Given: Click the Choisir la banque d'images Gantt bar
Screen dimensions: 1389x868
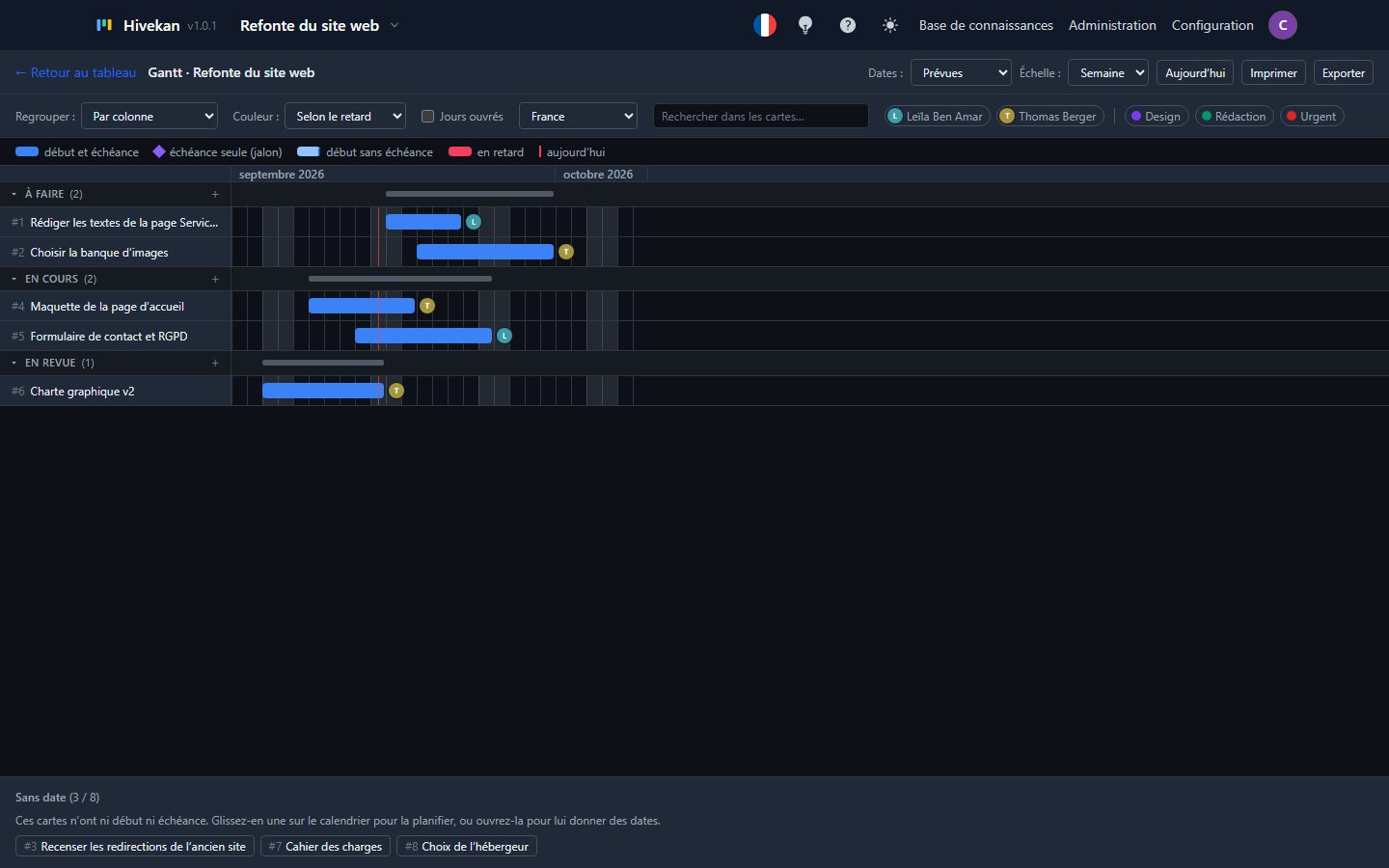Looking at the screenshot, I should click(485, 252).
